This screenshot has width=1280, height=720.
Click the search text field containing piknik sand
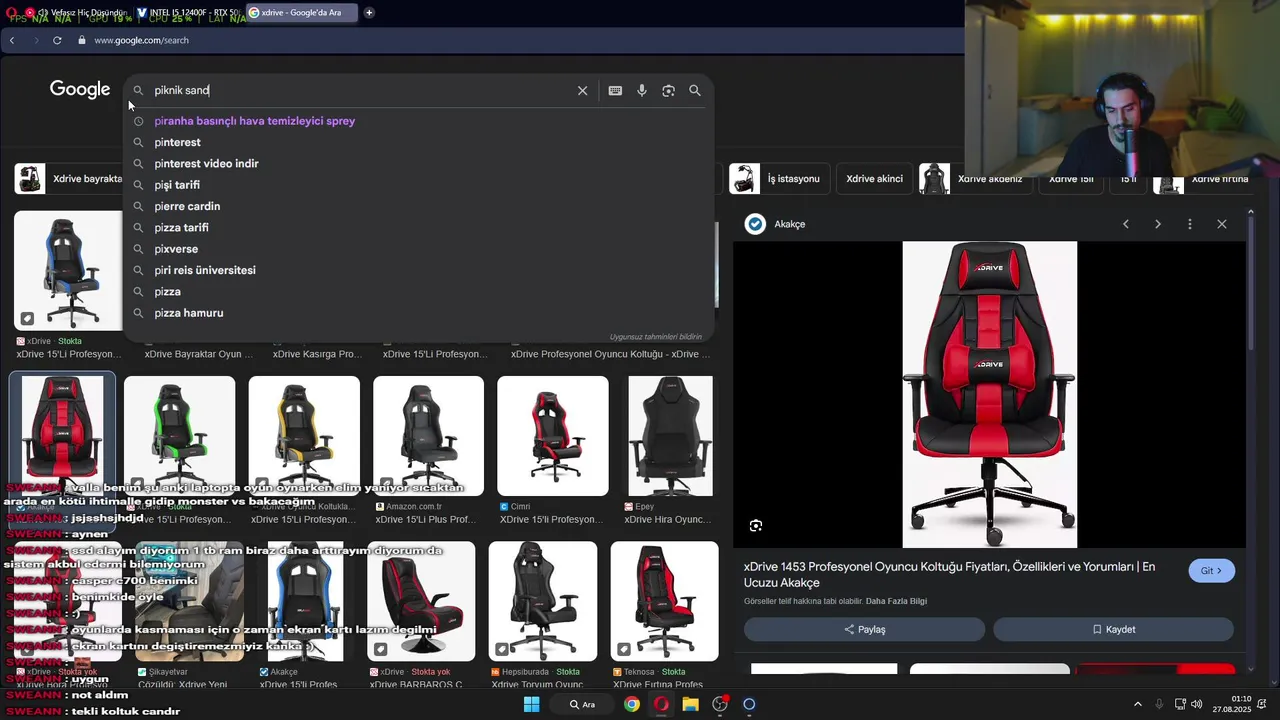pos(360,90)
